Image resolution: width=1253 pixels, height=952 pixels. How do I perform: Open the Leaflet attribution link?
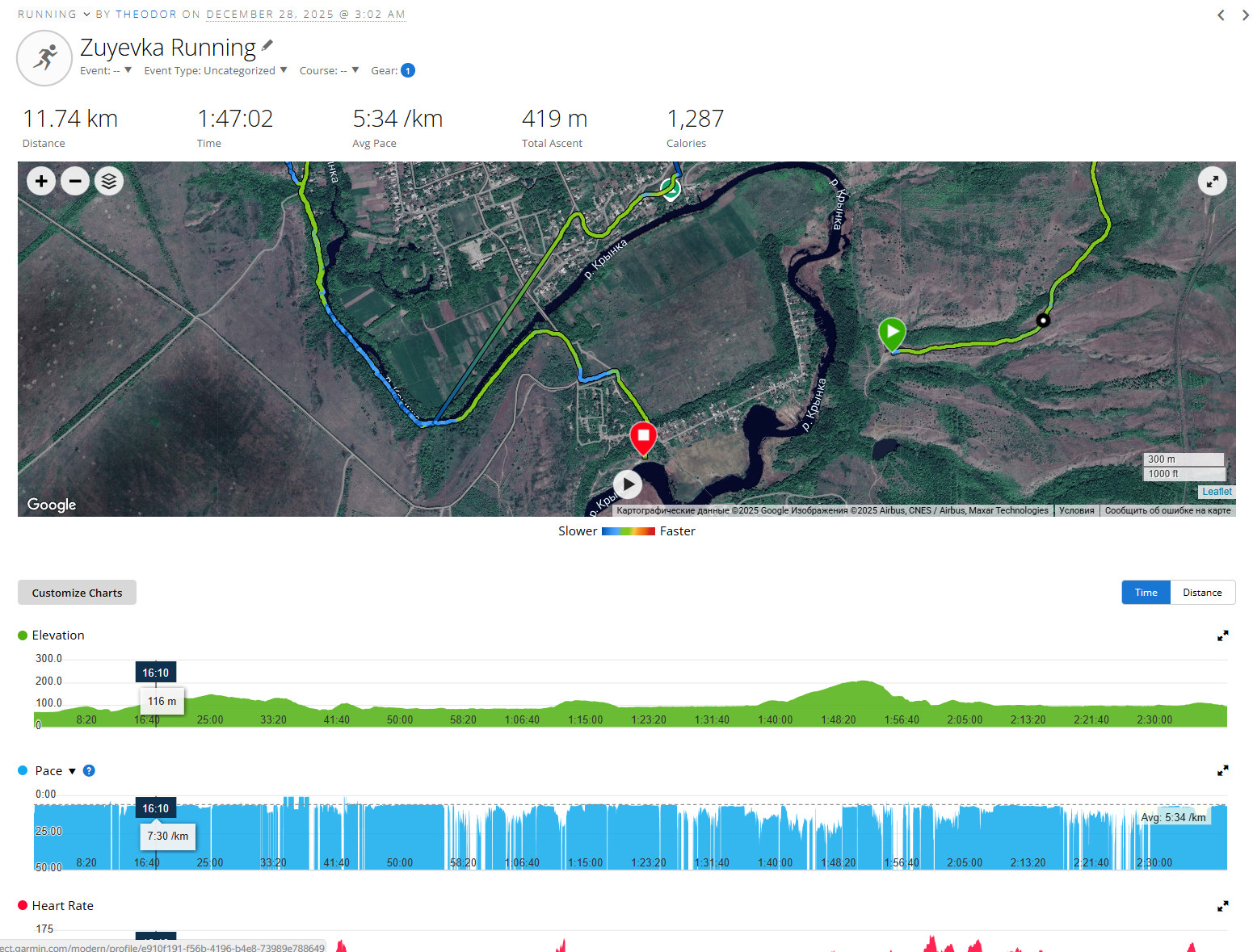(1217, 491)
